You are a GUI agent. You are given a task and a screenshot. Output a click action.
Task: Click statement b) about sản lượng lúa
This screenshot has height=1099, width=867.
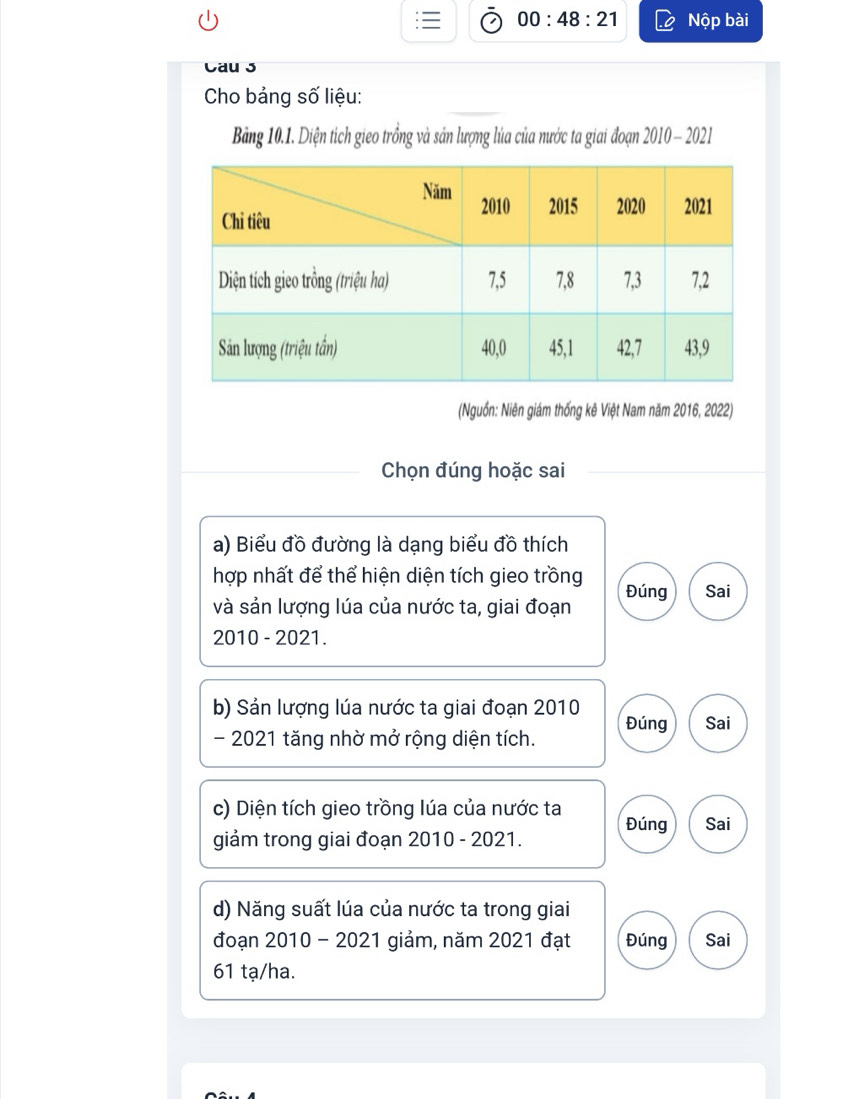[x=402, y=723]
